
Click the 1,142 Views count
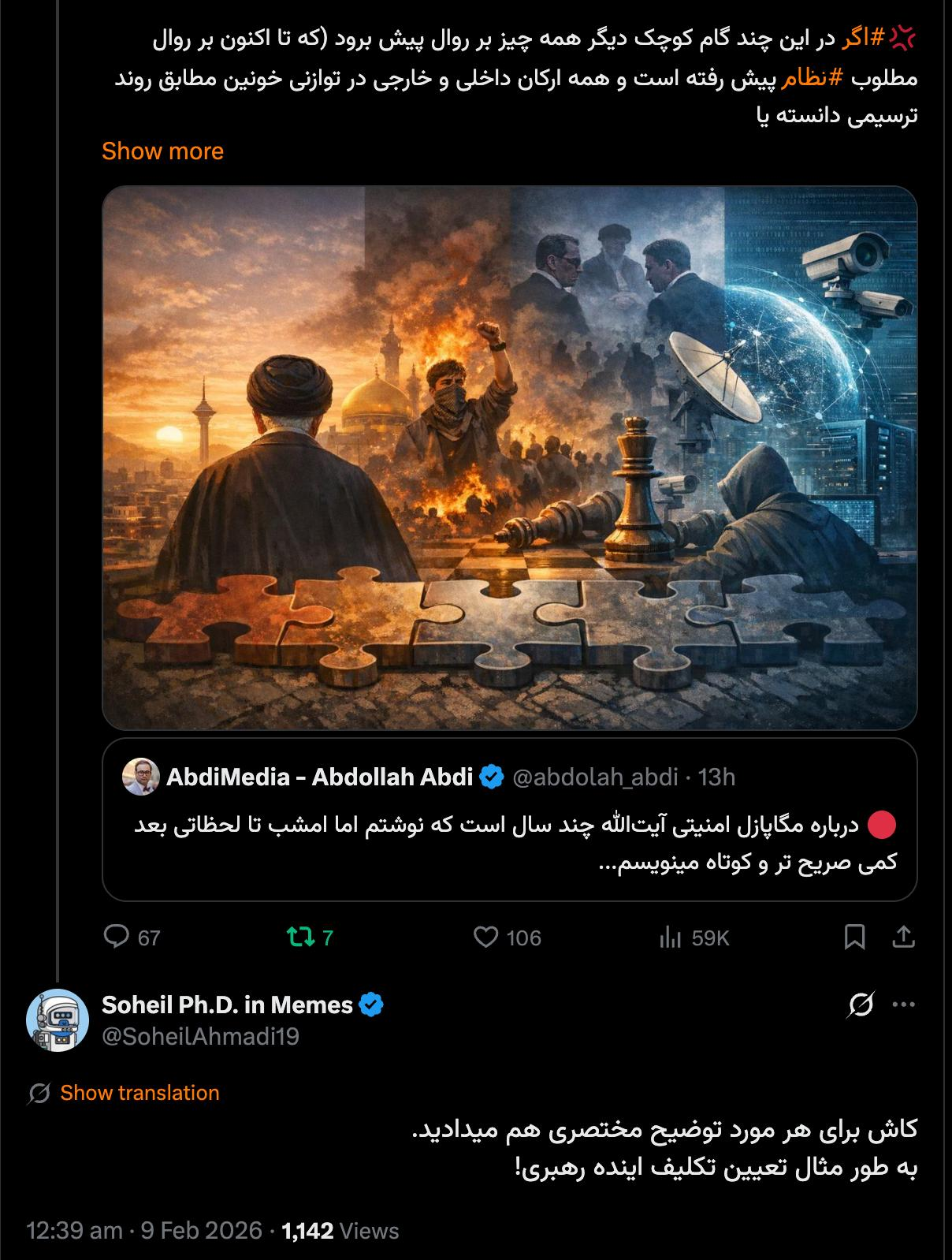pyautogui.click(x=340, y=1231)
